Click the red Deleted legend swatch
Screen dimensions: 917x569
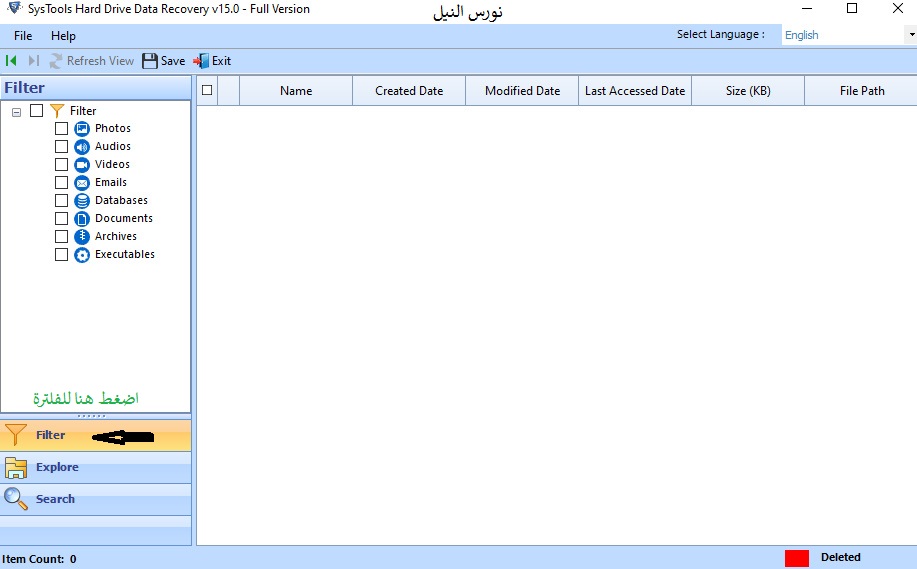[796, 558]
